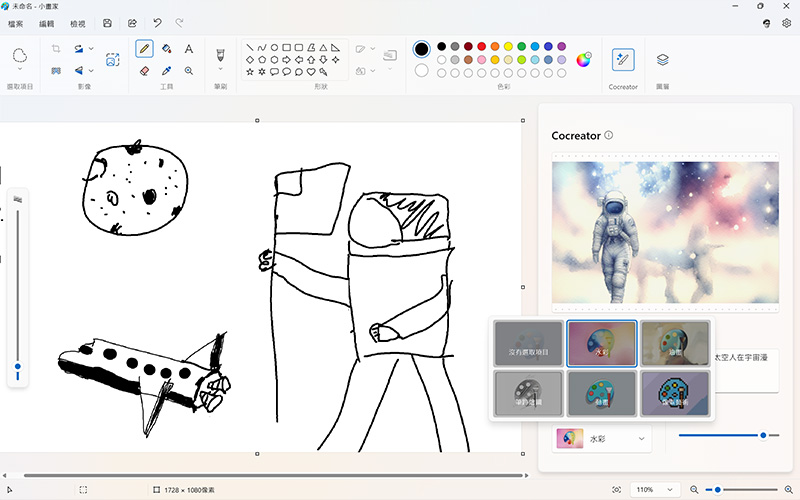Select the Fill bucket tool
The image size is (800, 500).
coord(166,48)
